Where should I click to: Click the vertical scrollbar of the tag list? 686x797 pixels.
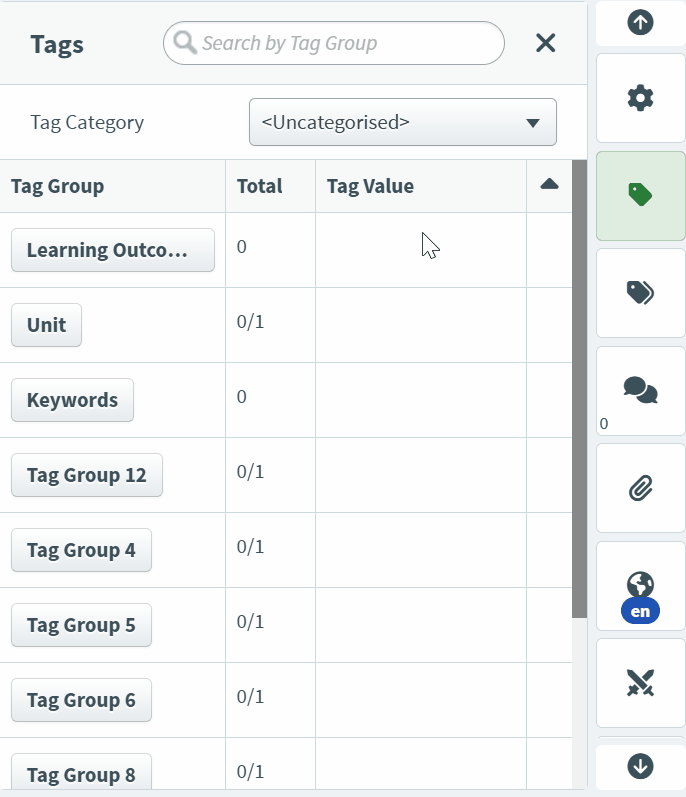[579, 390]
